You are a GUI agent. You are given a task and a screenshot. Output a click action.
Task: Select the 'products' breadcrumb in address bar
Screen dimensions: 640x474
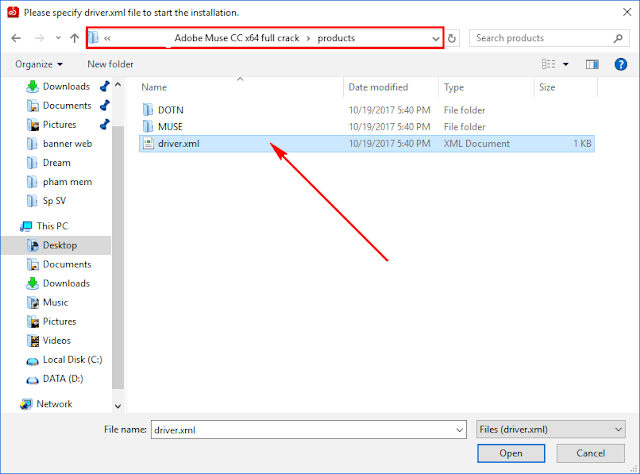[336, 38]
